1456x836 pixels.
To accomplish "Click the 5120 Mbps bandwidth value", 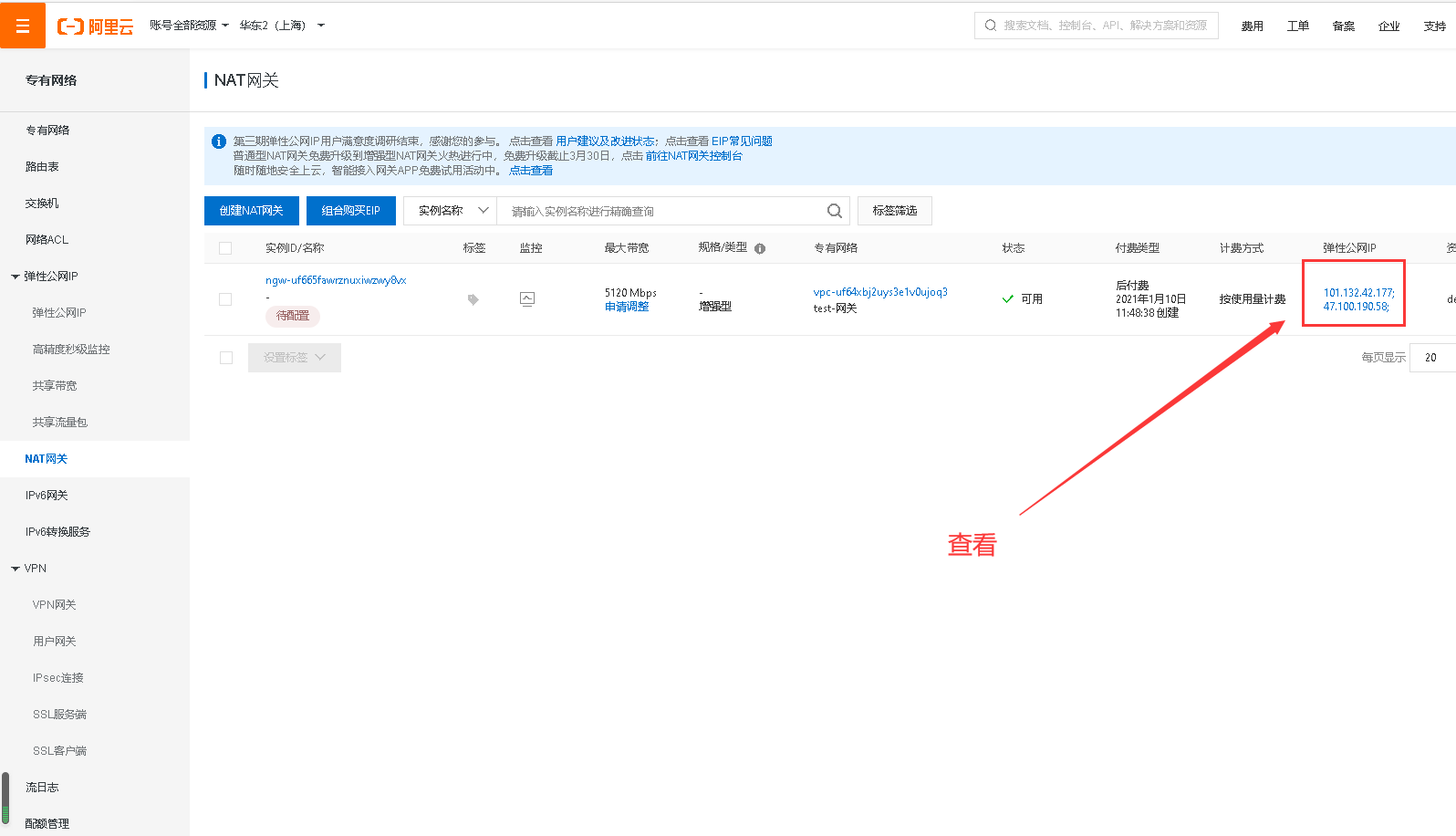I will click(630, 293).
